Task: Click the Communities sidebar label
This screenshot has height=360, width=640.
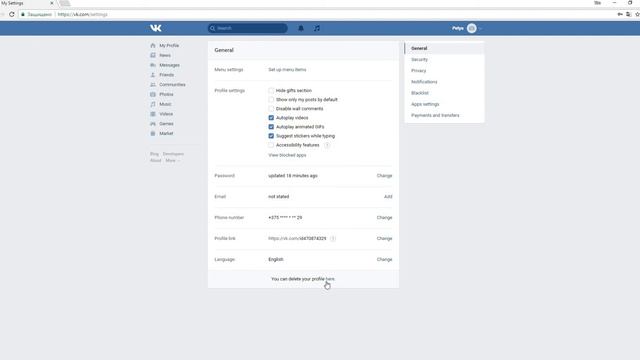Action: [x=172, y=85]
